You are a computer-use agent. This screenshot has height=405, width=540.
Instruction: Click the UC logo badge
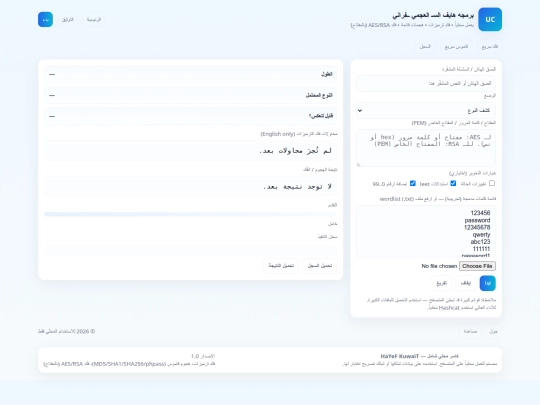[x=490, y=19]
